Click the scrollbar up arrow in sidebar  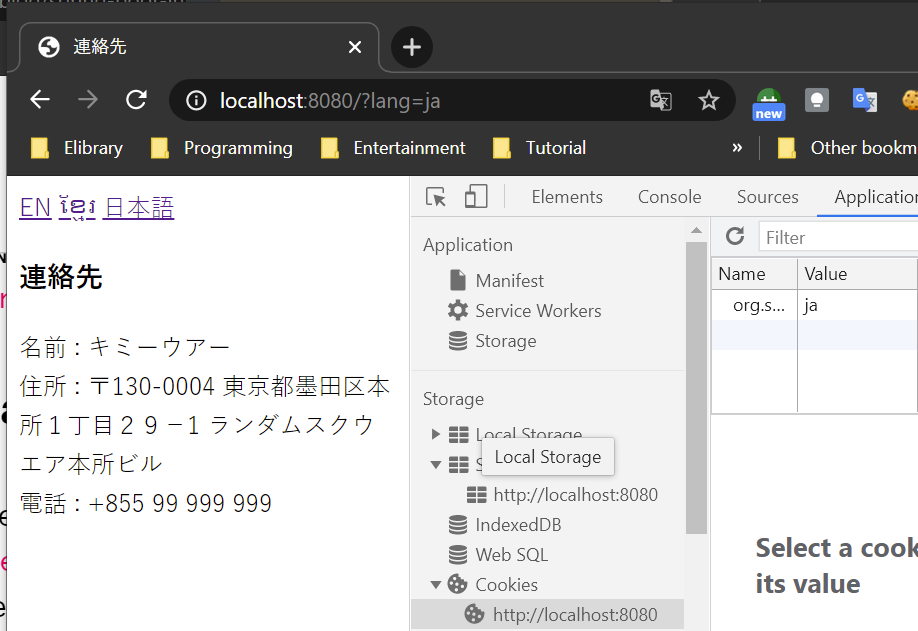click(696, 231)
